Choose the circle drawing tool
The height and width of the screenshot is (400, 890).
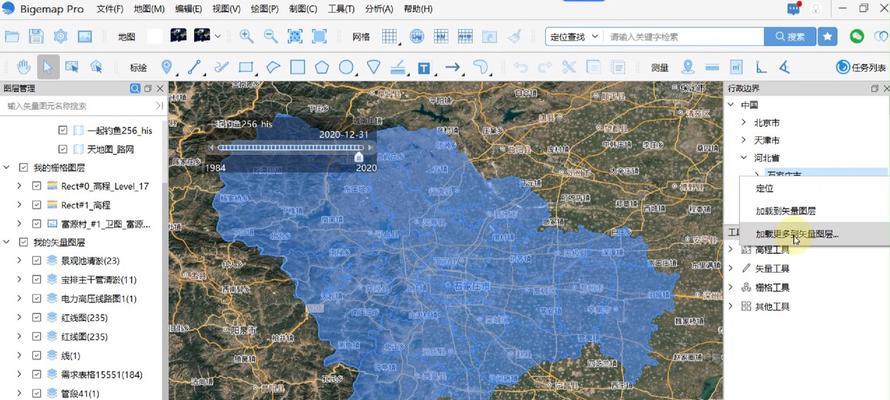pos(346,67)
